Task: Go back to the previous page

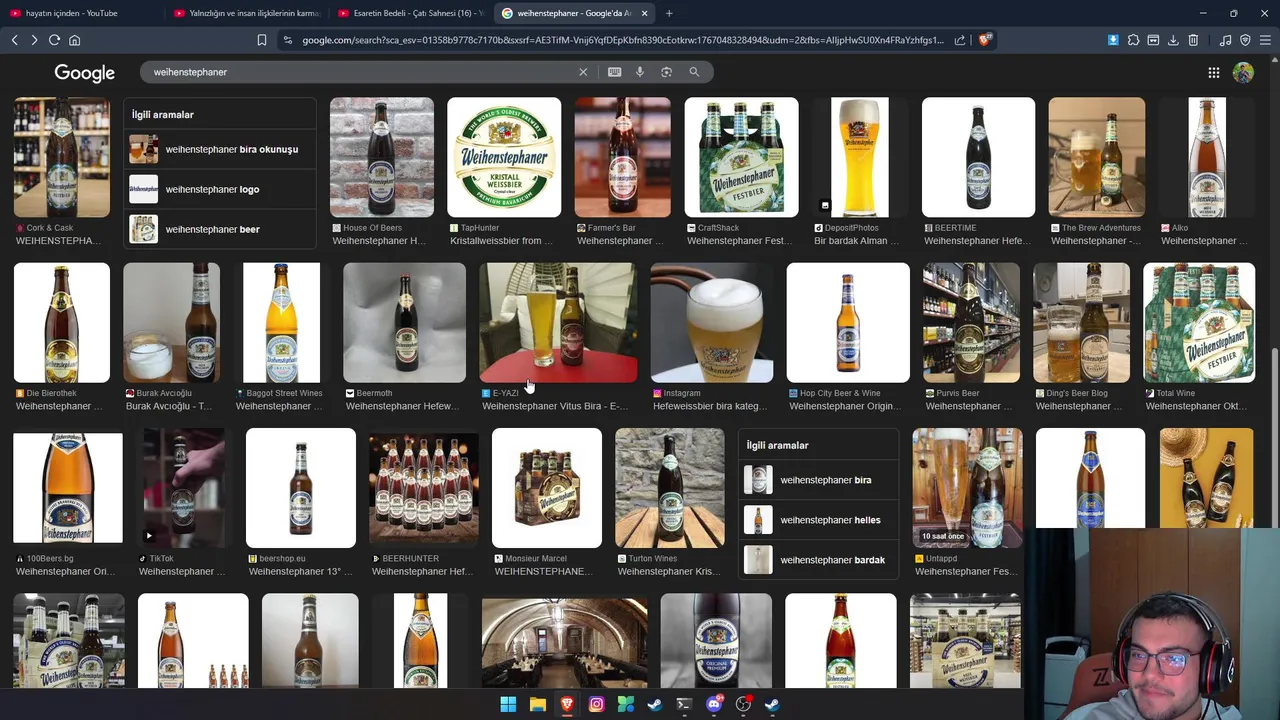Action: point(14,40)
